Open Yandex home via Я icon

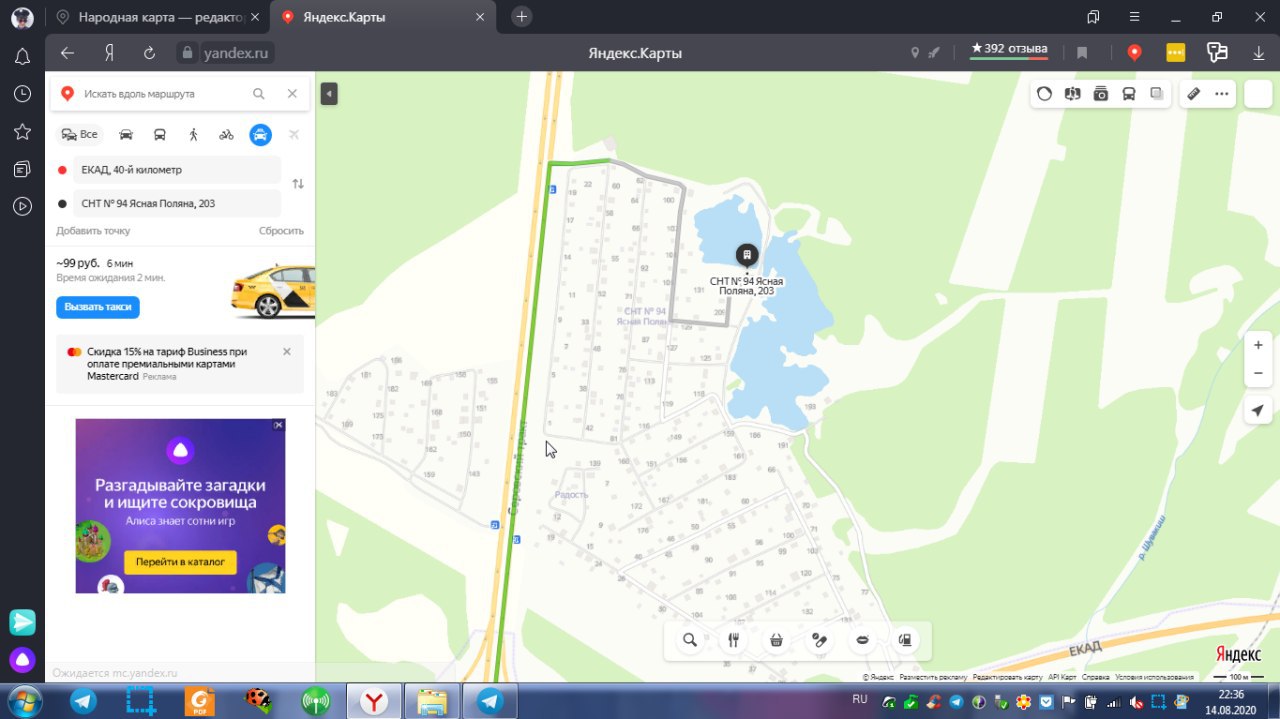109,53
